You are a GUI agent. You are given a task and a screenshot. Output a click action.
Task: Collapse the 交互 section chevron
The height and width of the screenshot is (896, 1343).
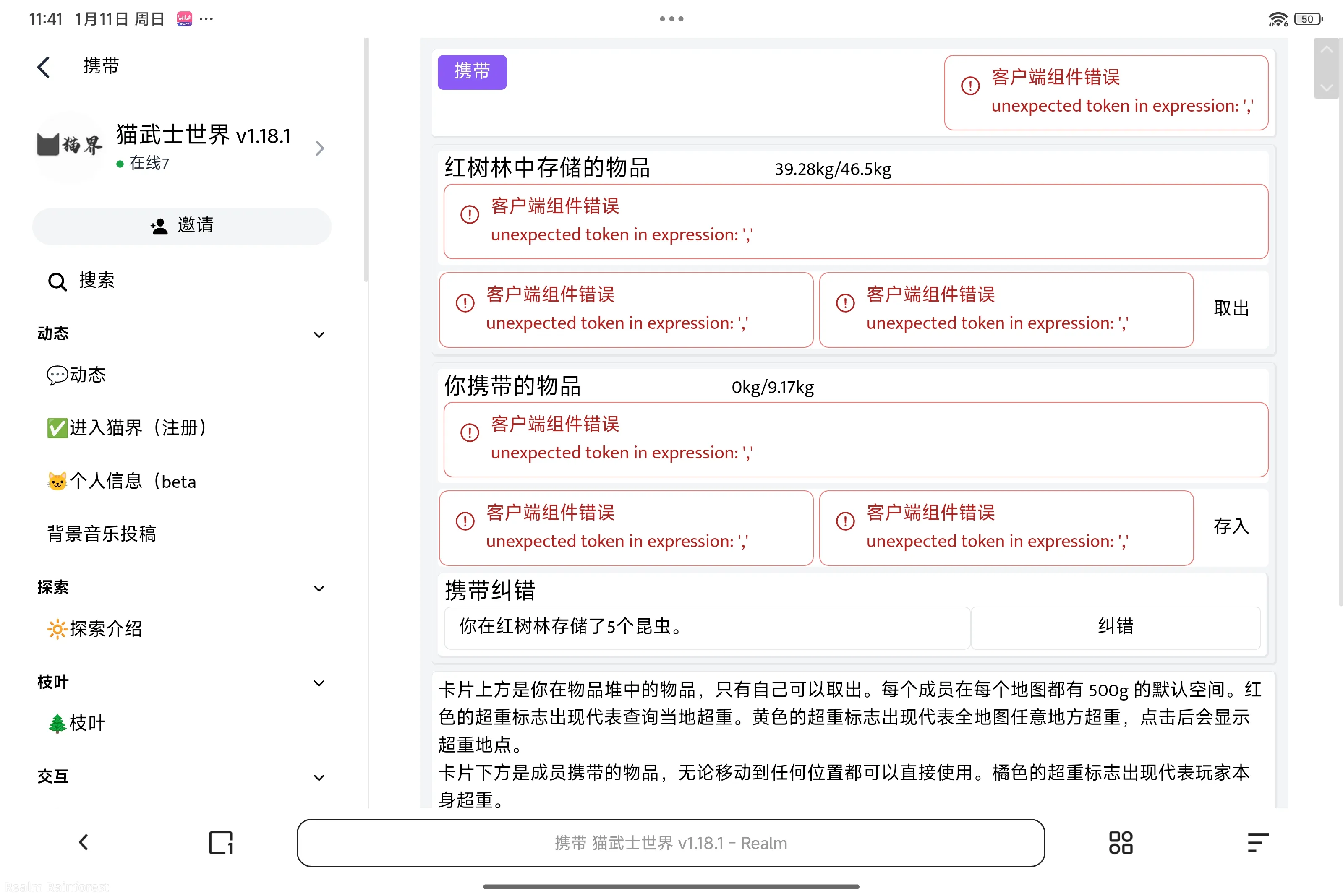point(319,778)
